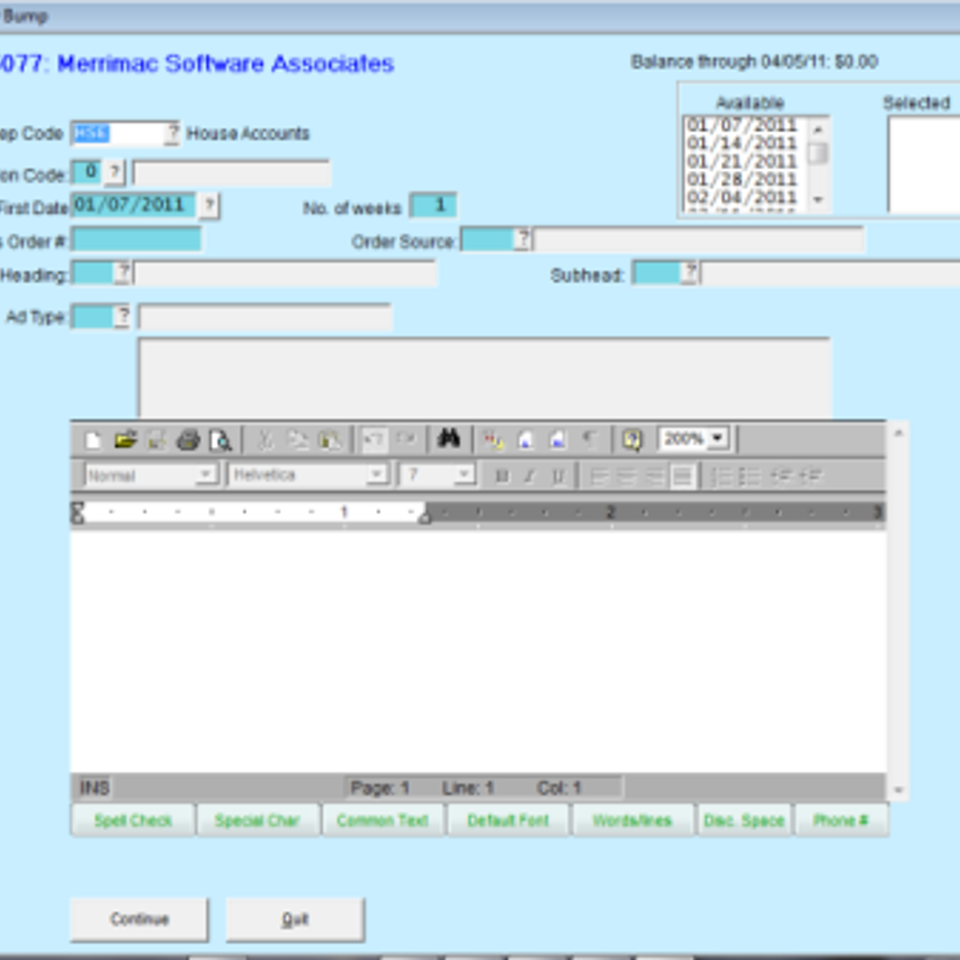Click the Special Char button
The width and height of the screenshot is (960, 960).
pyautogui.click(x=257, y=820)
